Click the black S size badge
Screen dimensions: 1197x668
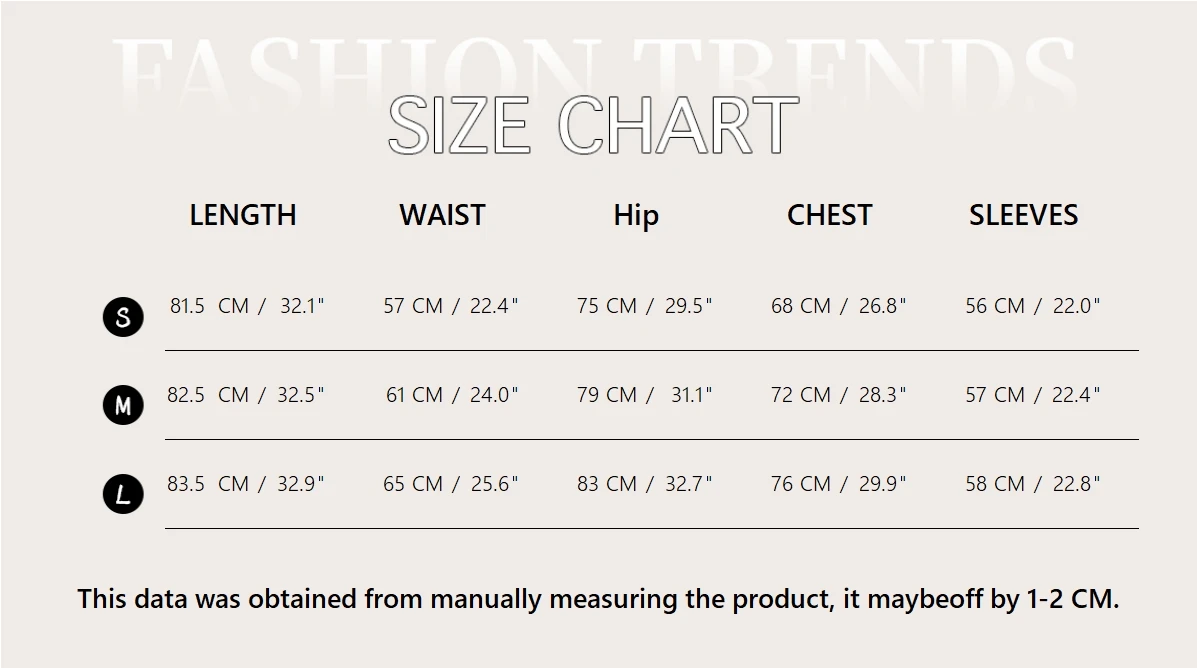pos(123,317)
